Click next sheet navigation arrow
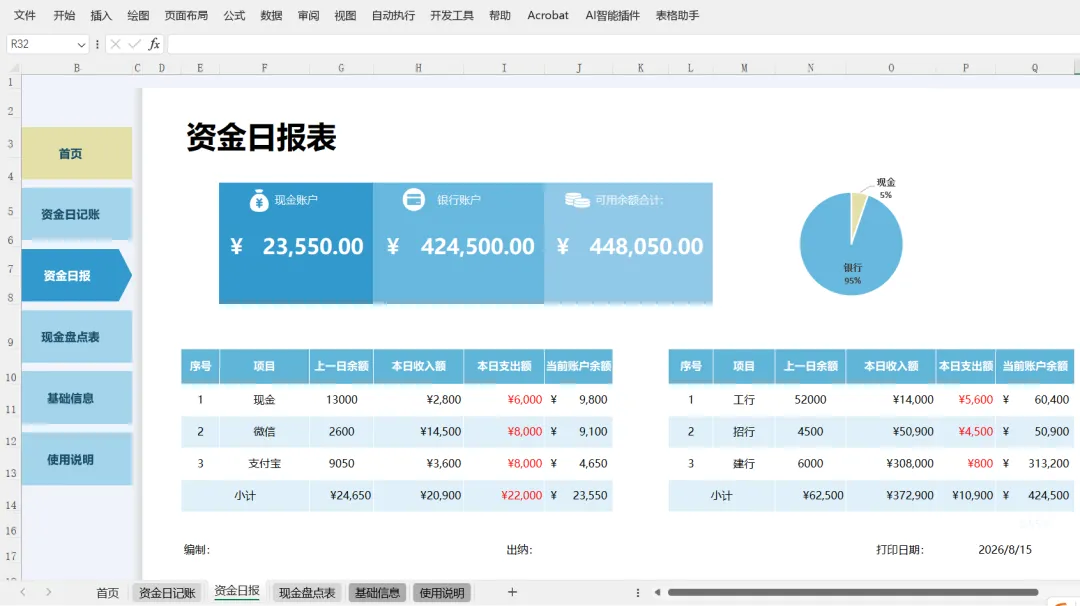 tap(48, 592)
